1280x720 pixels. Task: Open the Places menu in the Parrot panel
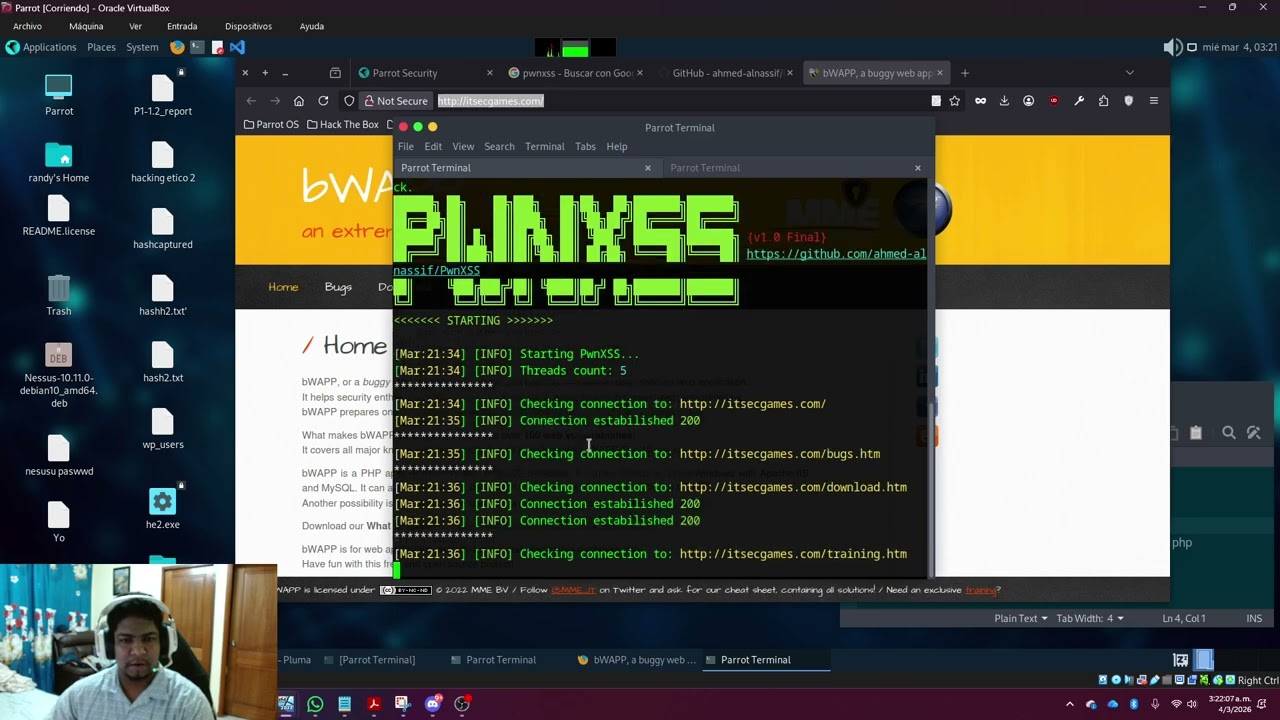pos(101,47)
